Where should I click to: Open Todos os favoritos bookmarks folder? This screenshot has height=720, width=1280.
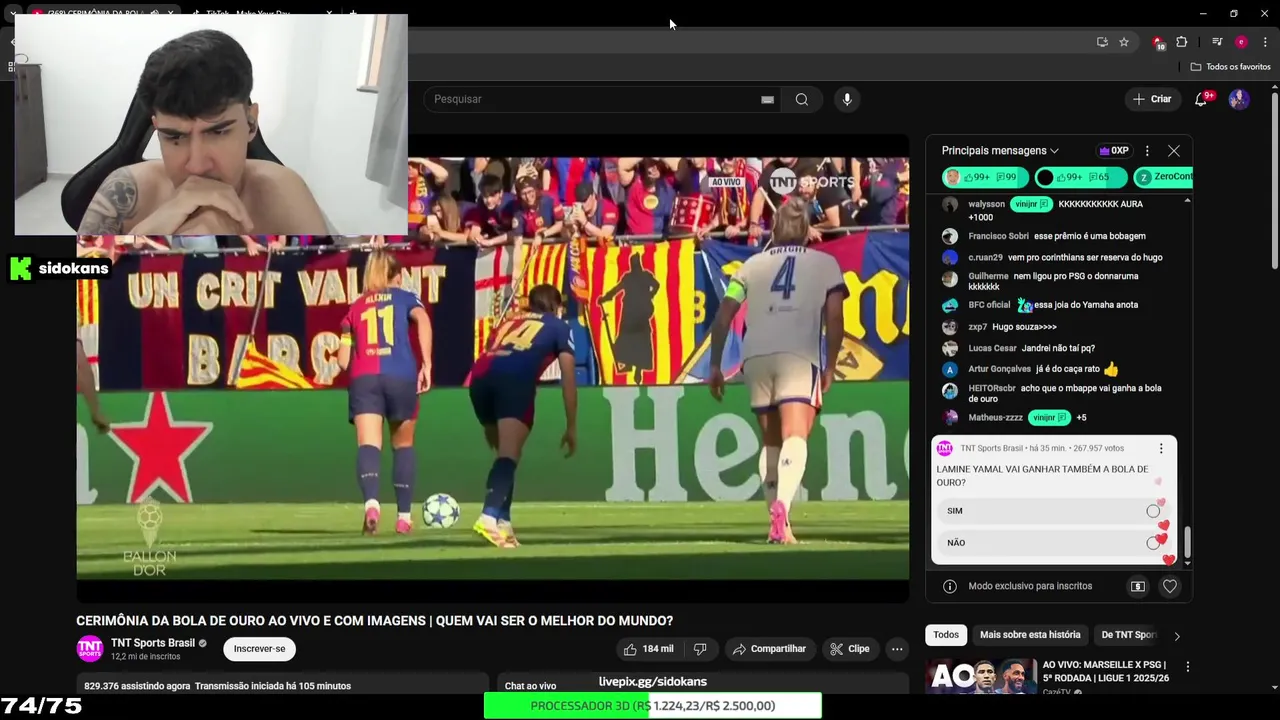[x=1231, y=67]
